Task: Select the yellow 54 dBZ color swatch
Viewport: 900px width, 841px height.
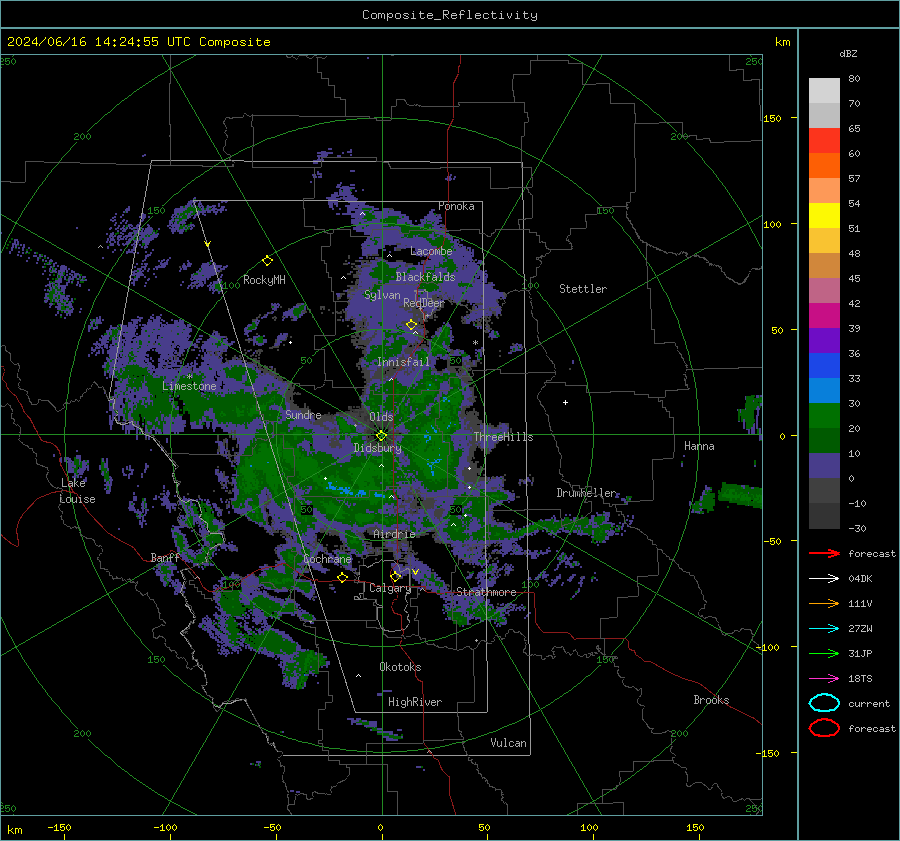Action: (x=824, y=215)
